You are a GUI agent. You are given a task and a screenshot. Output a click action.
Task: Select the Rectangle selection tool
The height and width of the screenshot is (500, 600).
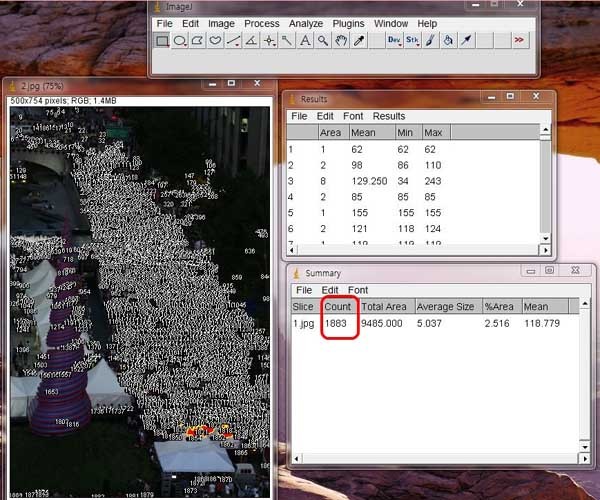[162, 41]
